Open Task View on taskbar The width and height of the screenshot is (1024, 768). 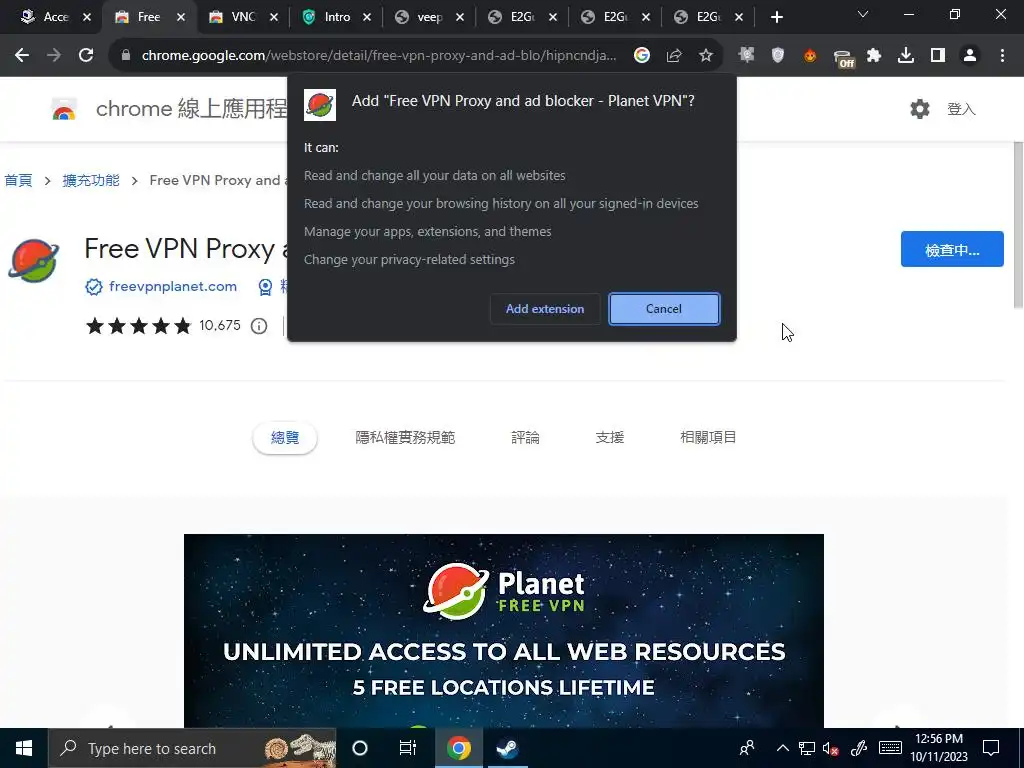tap(408, 748)
